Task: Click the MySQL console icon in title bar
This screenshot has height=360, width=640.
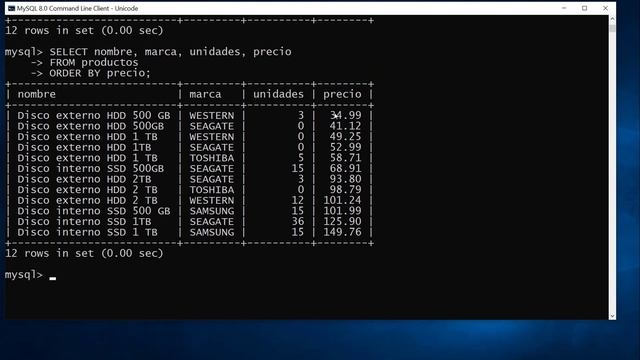Action: click(11, 8)
